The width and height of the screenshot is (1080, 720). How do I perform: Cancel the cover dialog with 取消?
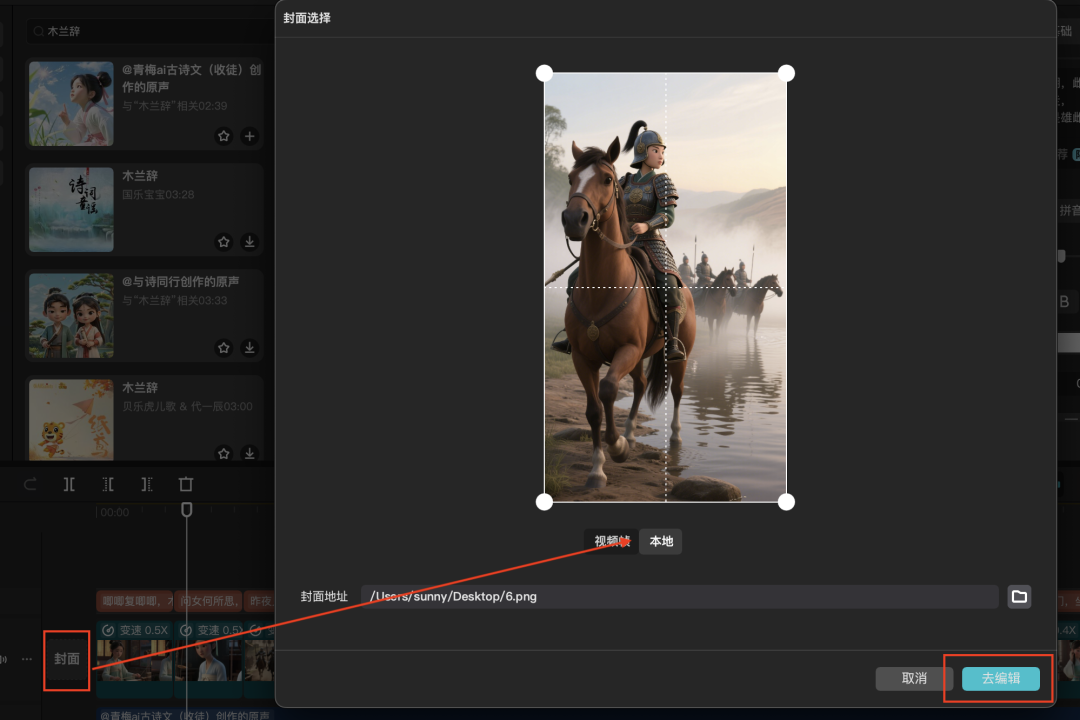click(914, 679)
